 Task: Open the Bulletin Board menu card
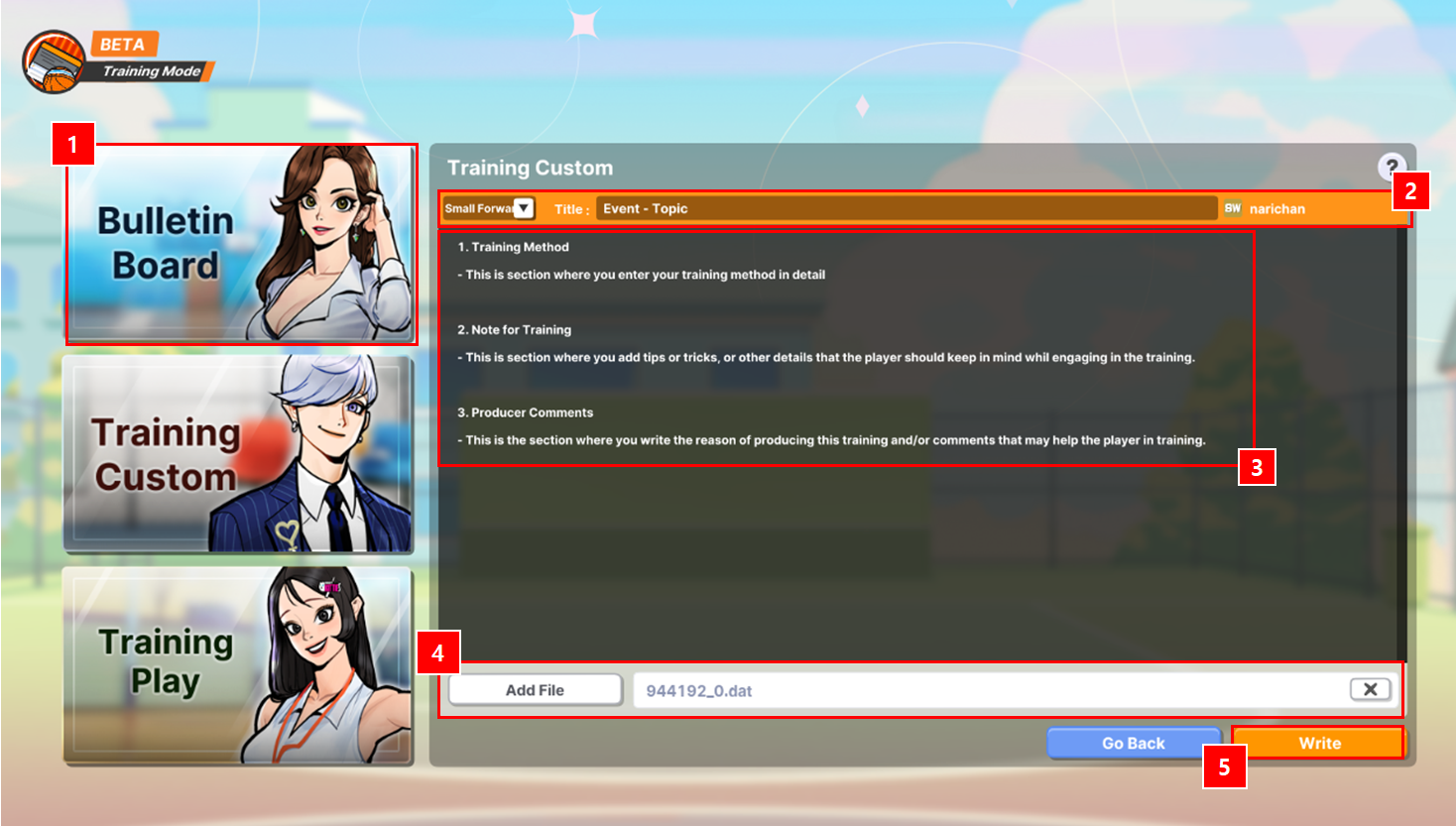(x=241, y=244)
